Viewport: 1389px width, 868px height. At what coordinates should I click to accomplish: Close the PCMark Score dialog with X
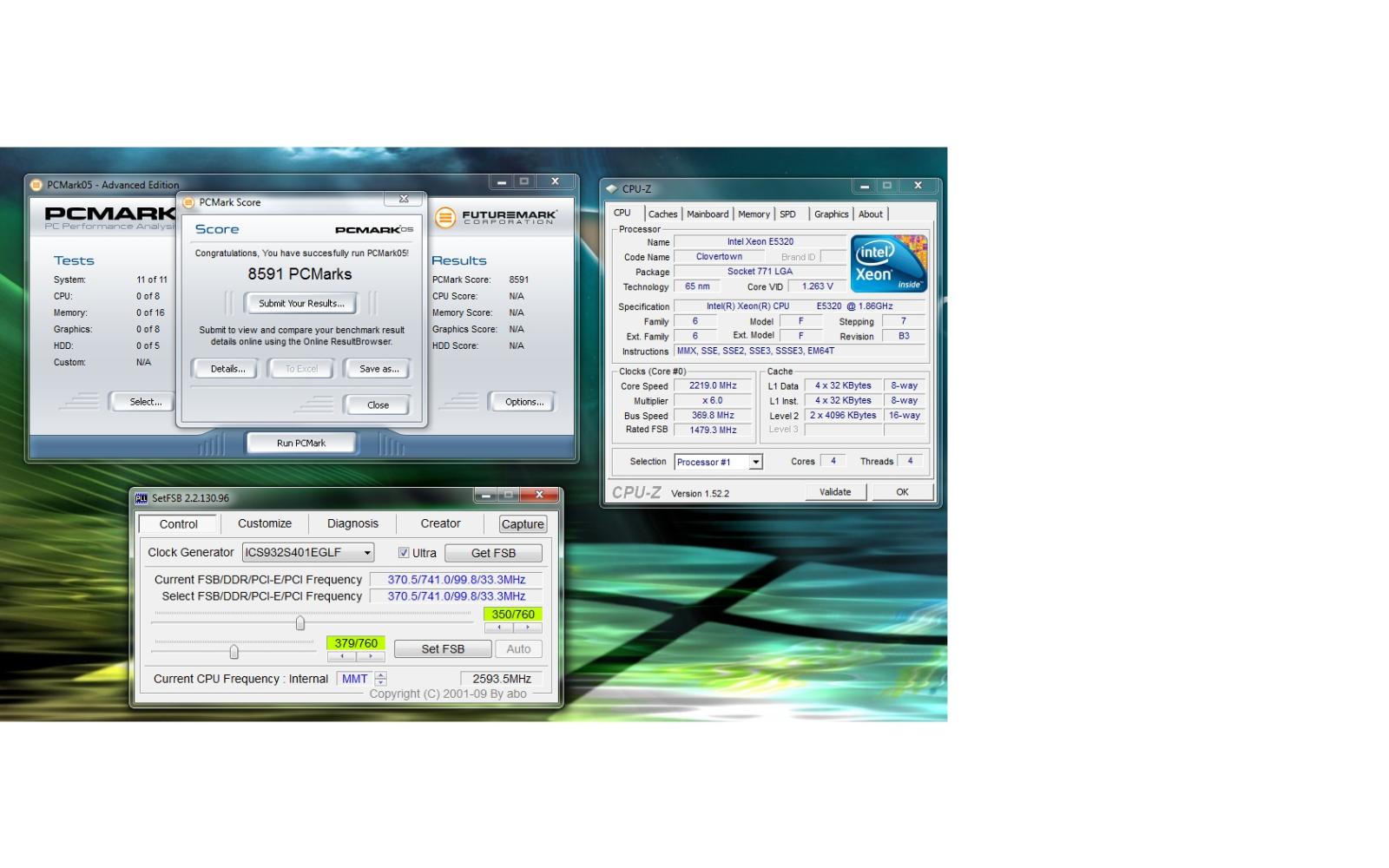coord(404,200)
